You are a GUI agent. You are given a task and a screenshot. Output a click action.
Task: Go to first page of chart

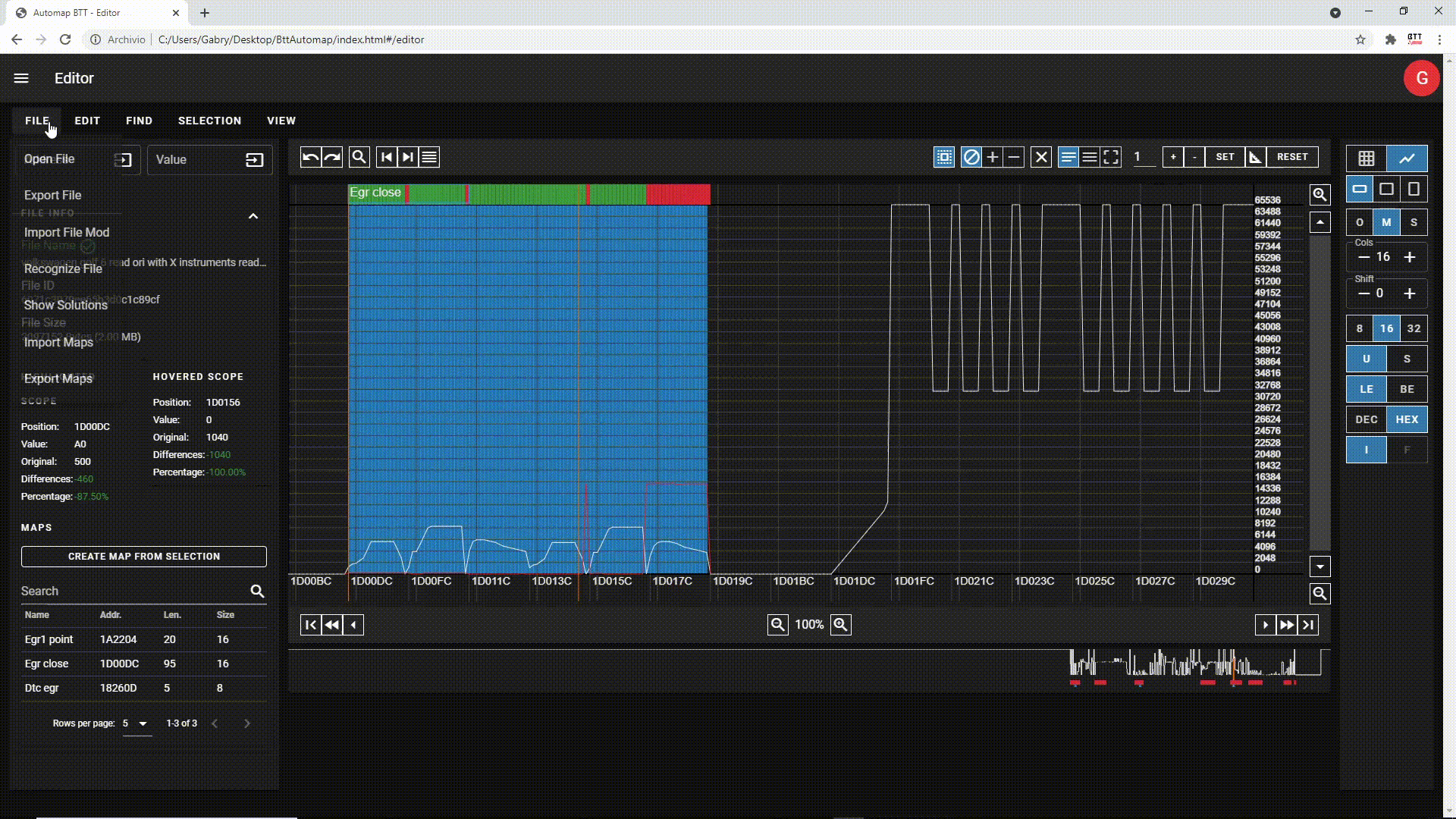(x=311, y=625)
